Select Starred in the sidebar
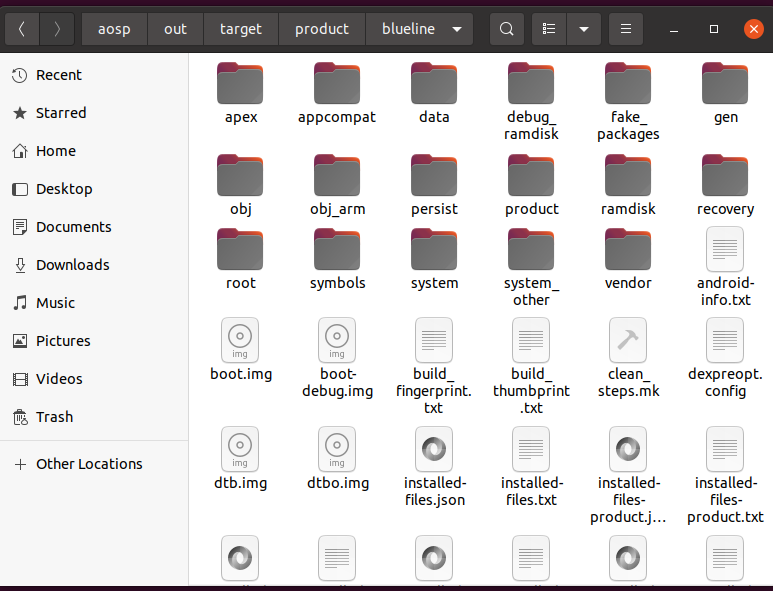 [61, 113]
